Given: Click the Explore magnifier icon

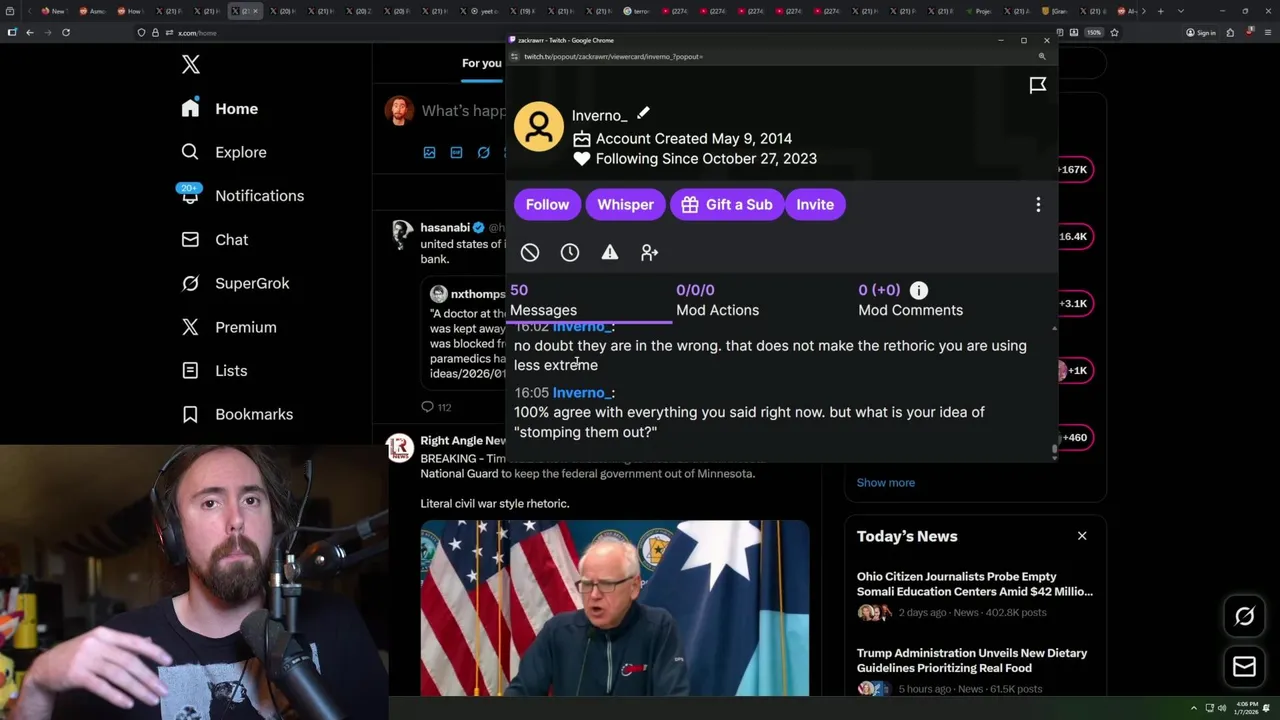Looking at the screenshot, I should coord(190,152).
